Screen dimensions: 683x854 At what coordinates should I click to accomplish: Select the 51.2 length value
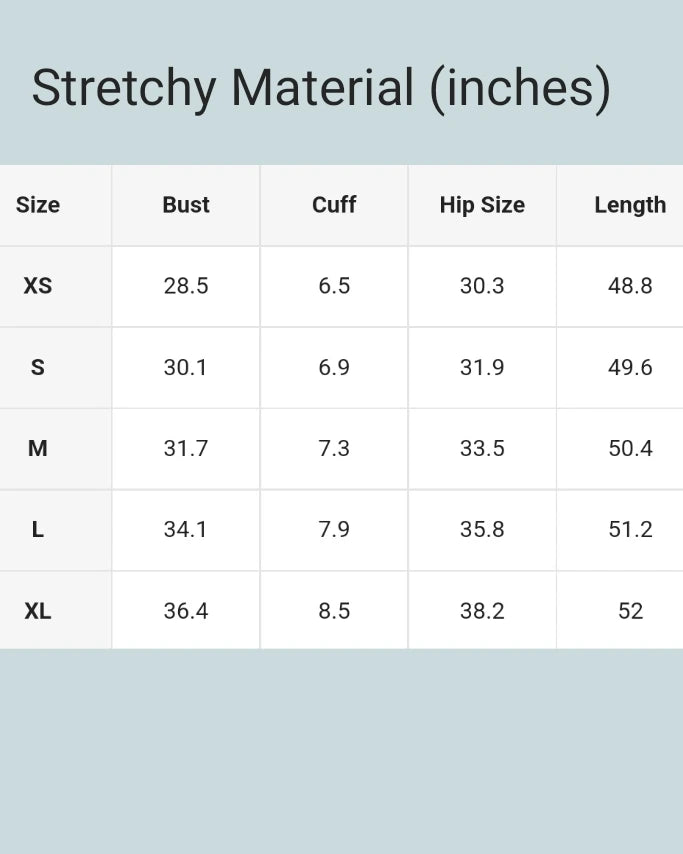630,529
